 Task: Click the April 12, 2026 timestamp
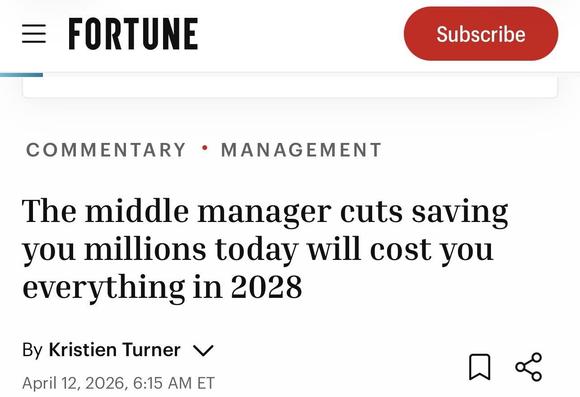click(73, 383)
